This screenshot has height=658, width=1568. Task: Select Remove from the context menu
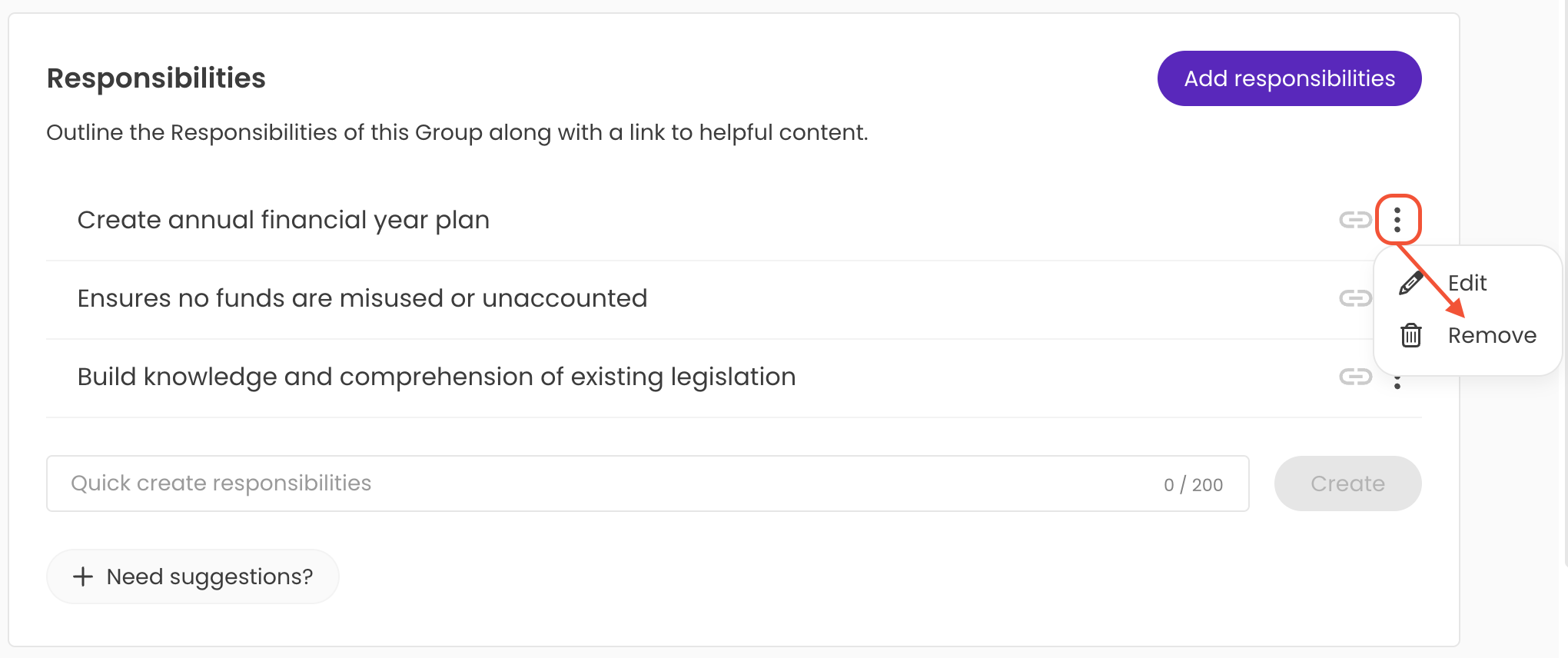(1491, 335)
